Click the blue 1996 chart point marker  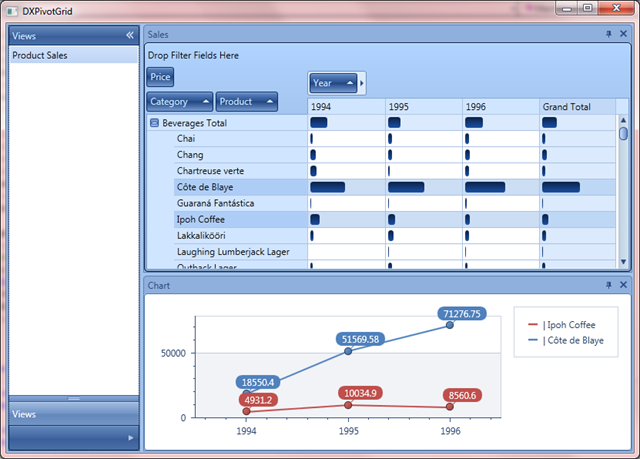[450, 325]
